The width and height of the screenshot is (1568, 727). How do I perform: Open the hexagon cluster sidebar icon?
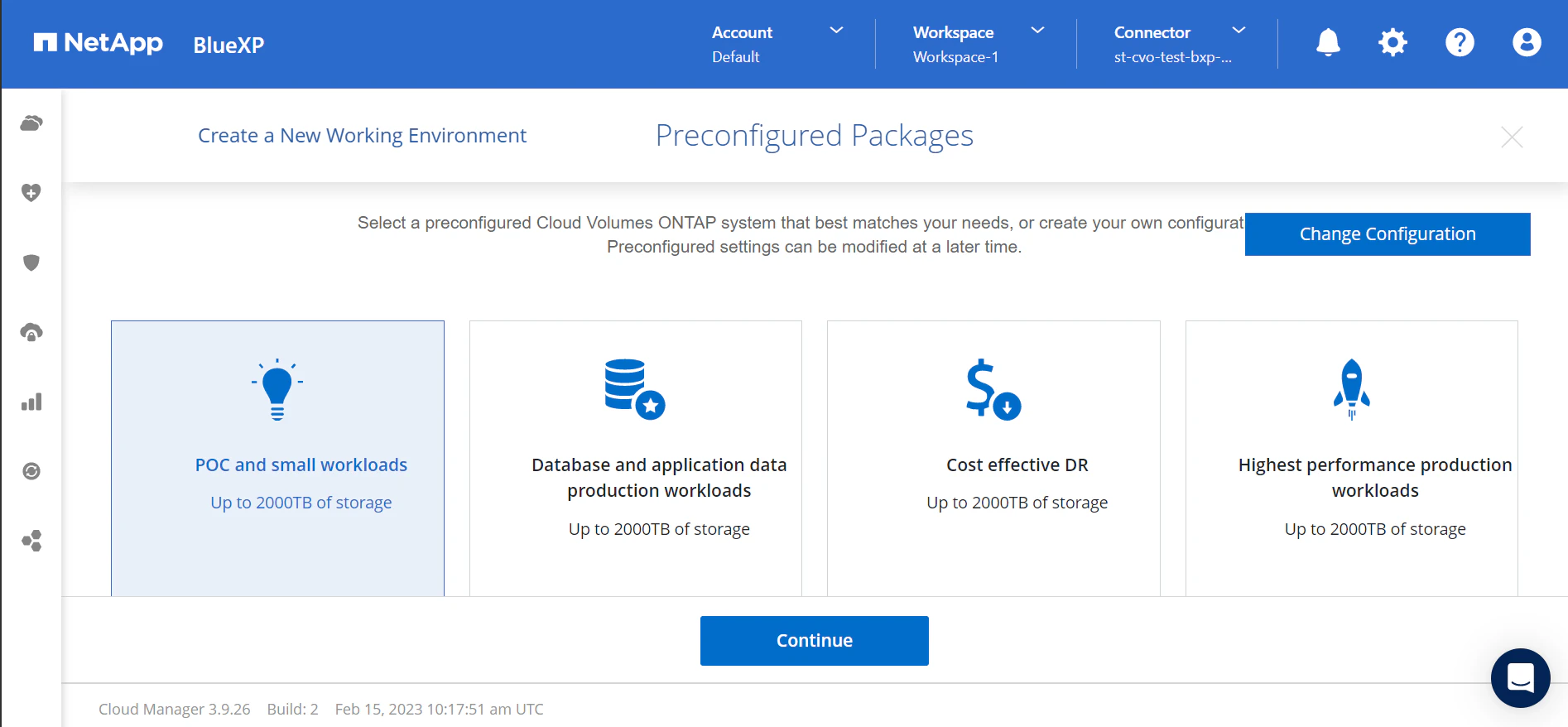pos(31,541)
